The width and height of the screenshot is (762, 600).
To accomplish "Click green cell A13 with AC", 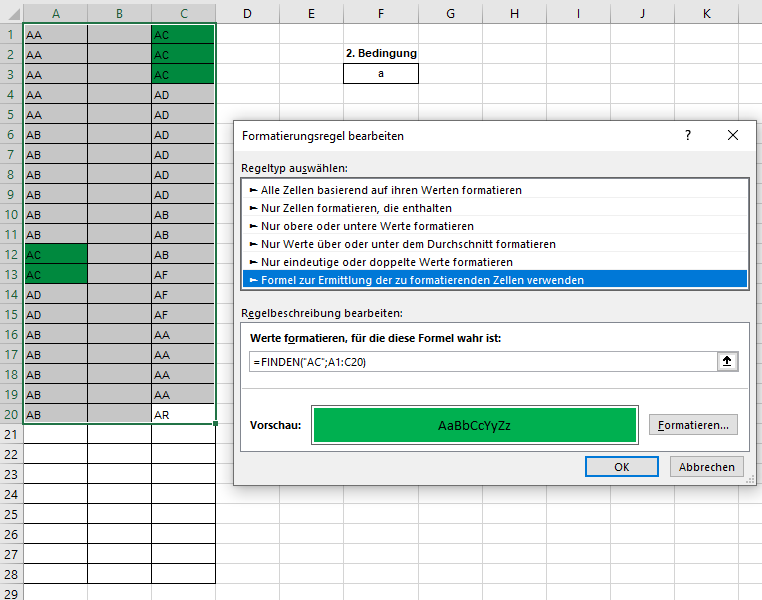I will click(55, 274).
